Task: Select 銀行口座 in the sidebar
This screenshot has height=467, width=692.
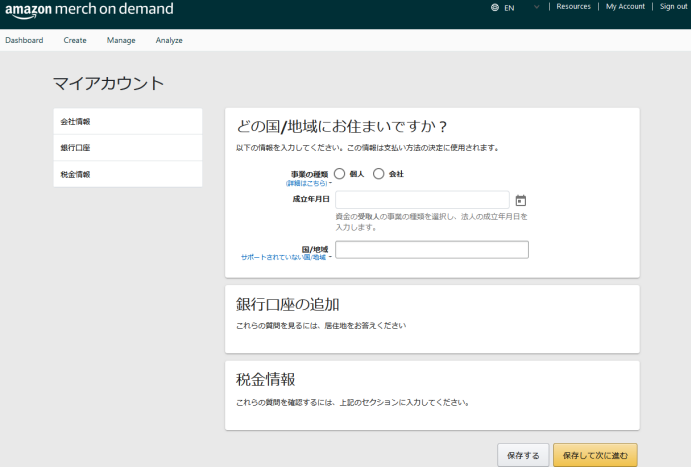Action: [x=128, y=147]
